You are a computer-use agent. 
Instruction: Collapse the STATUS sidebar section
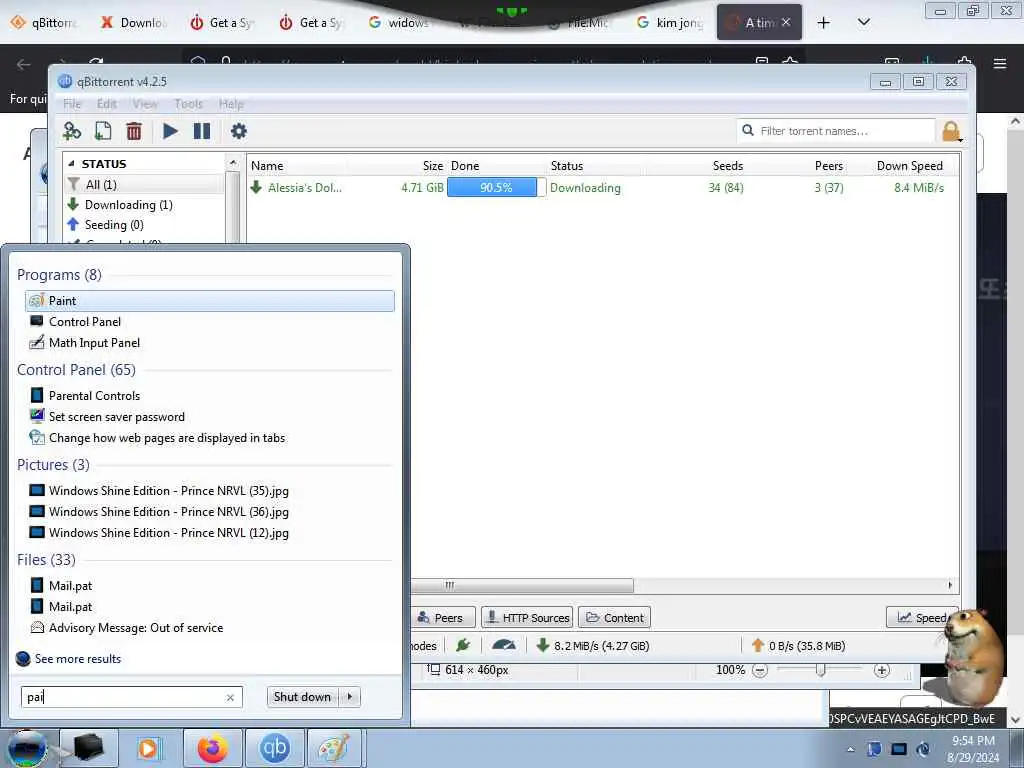point(71,164)
